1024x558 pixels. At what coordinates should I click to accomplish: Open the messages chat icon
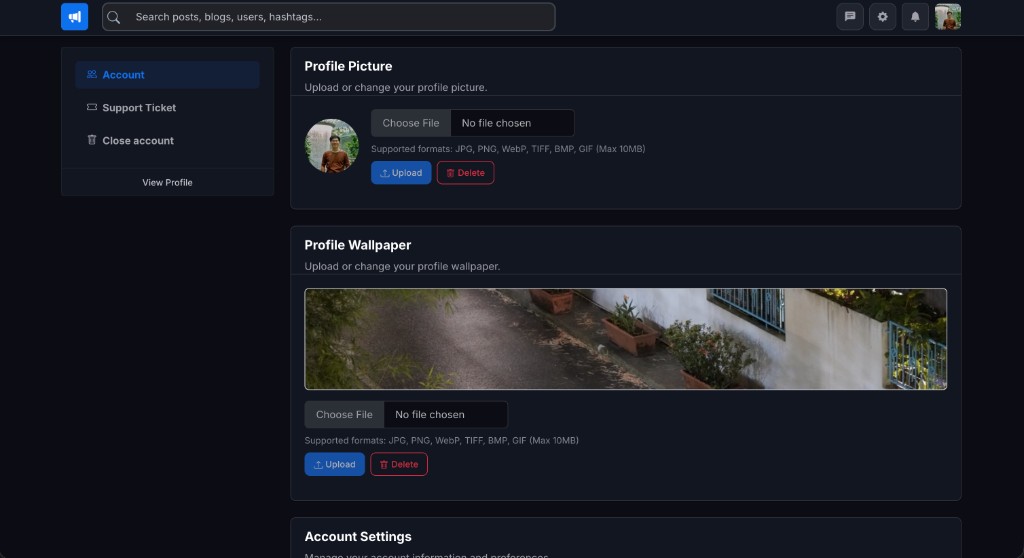click(x=850, y=17)
